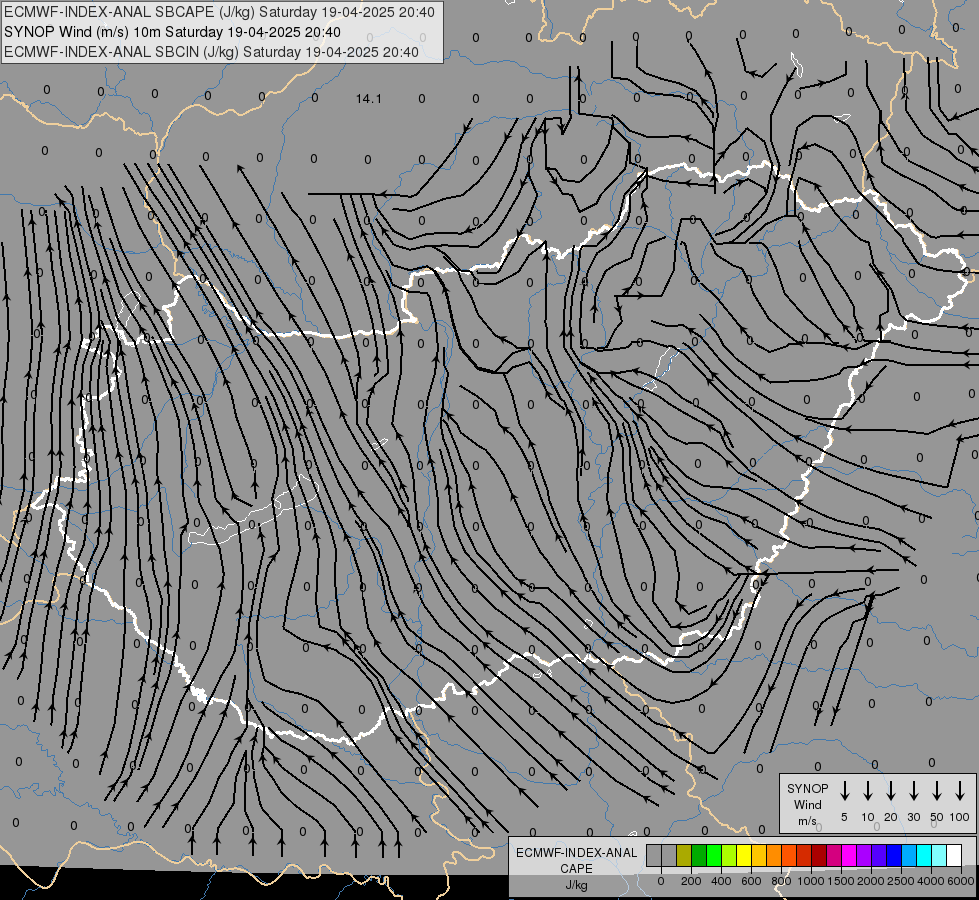Click the 14.1 value on the map
979x900 pixels.
click(x=368, y=99)
